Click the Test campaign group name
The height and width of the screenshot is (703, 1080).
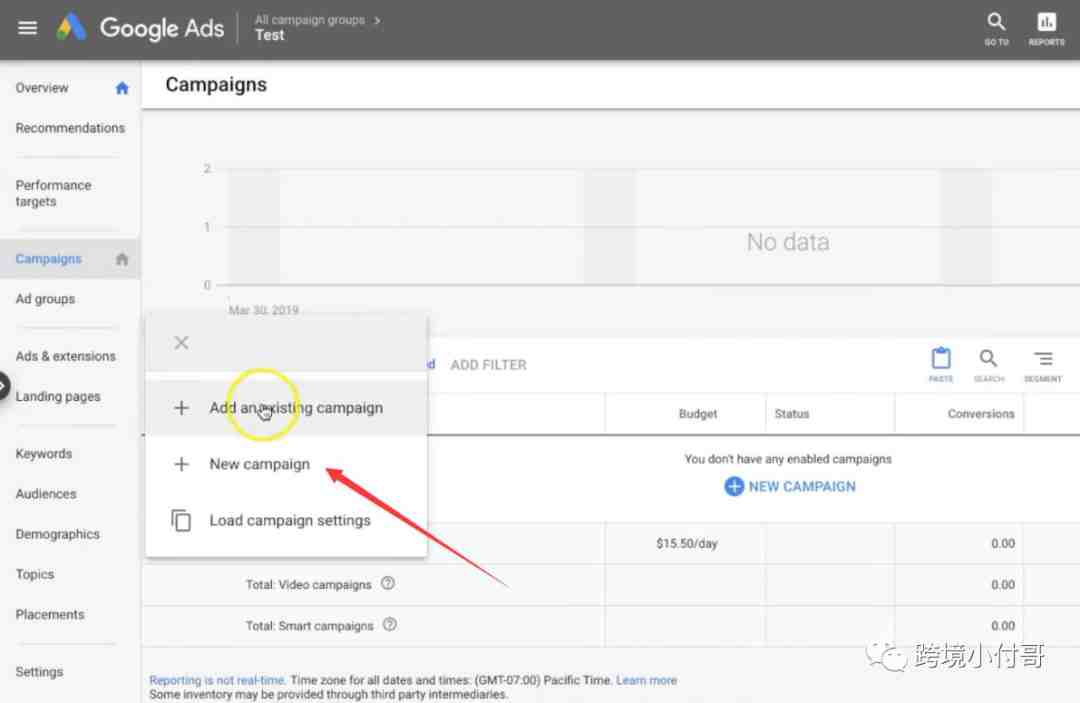tap(269, 35)
